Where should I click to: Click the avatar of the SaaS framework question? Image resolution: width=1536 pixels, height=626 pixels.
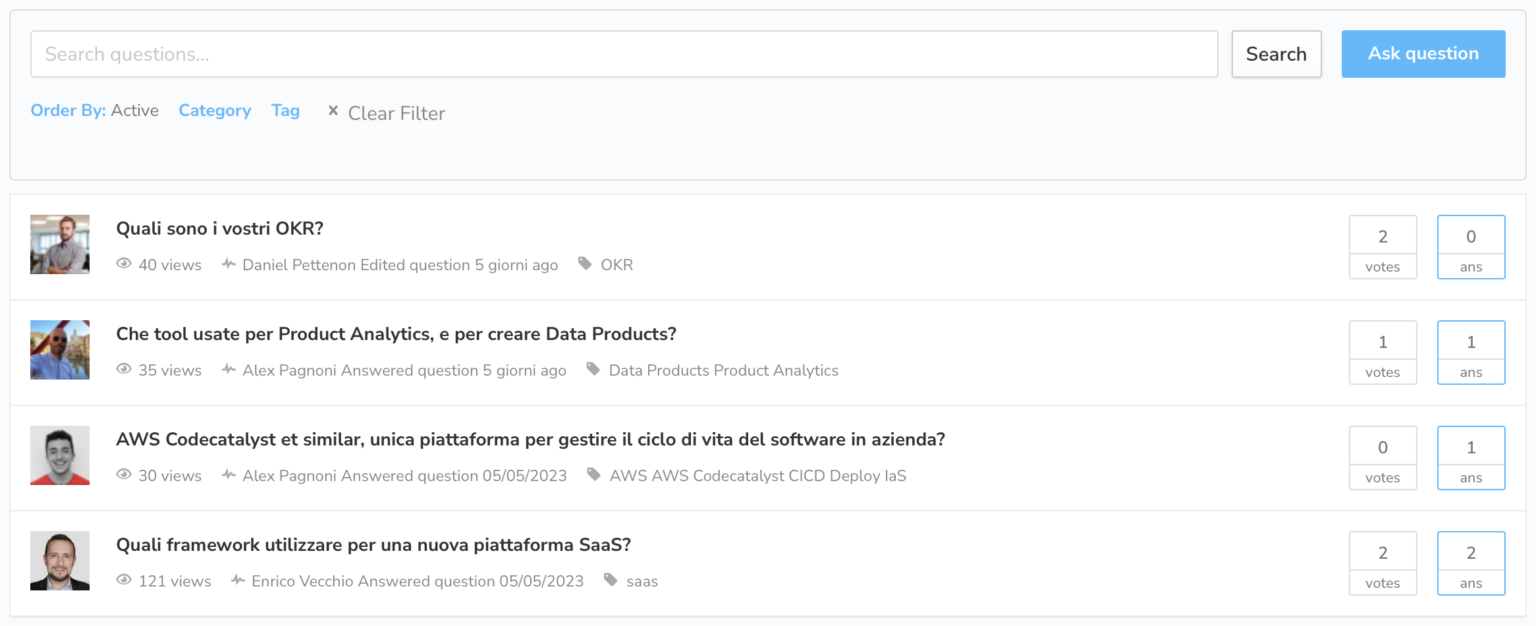coord(60,561)
